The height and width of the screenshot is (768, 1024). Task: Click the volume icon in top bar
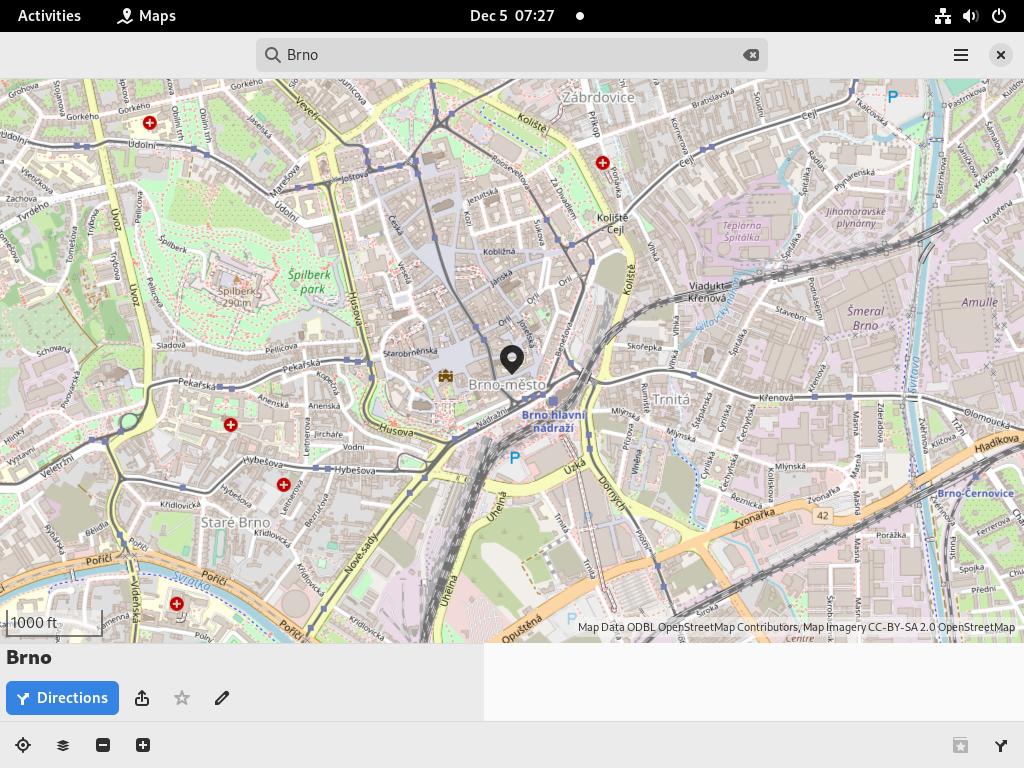click(970, 16)
